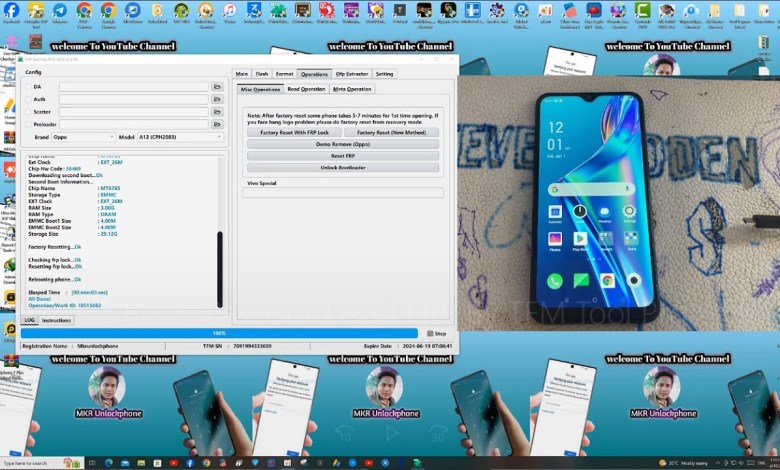
Task: Open the Meta Operation sub-tab
Action: pyautogui.click(x=352, y=89)
